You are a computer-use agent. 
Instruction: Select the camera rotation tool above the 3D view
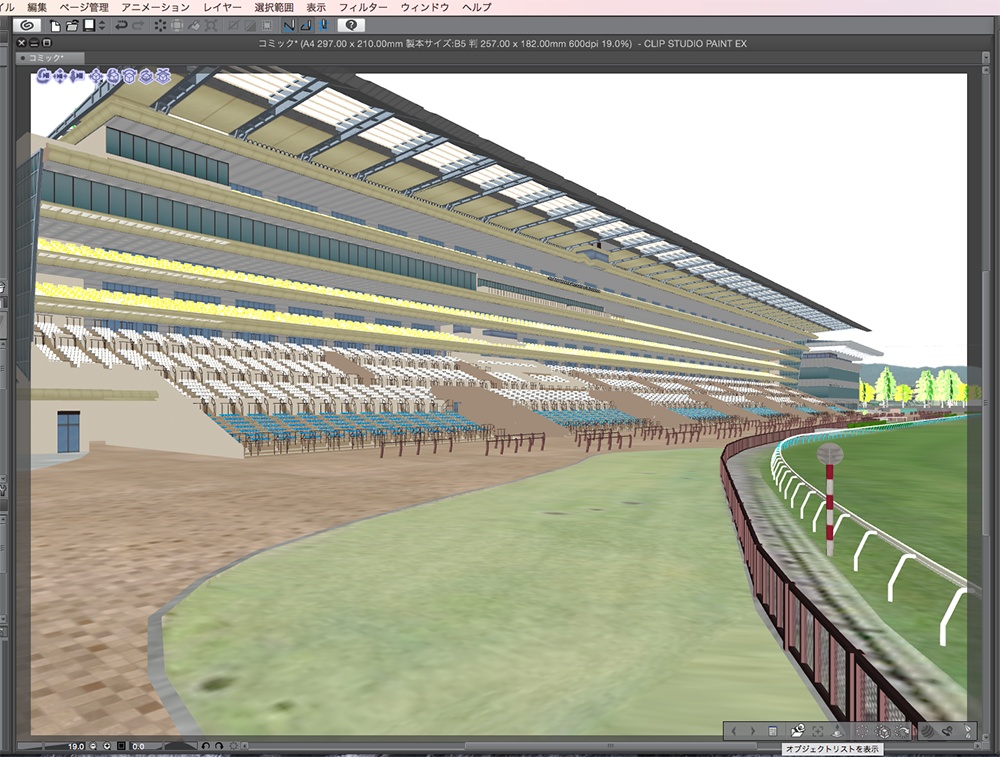(44, 77)
